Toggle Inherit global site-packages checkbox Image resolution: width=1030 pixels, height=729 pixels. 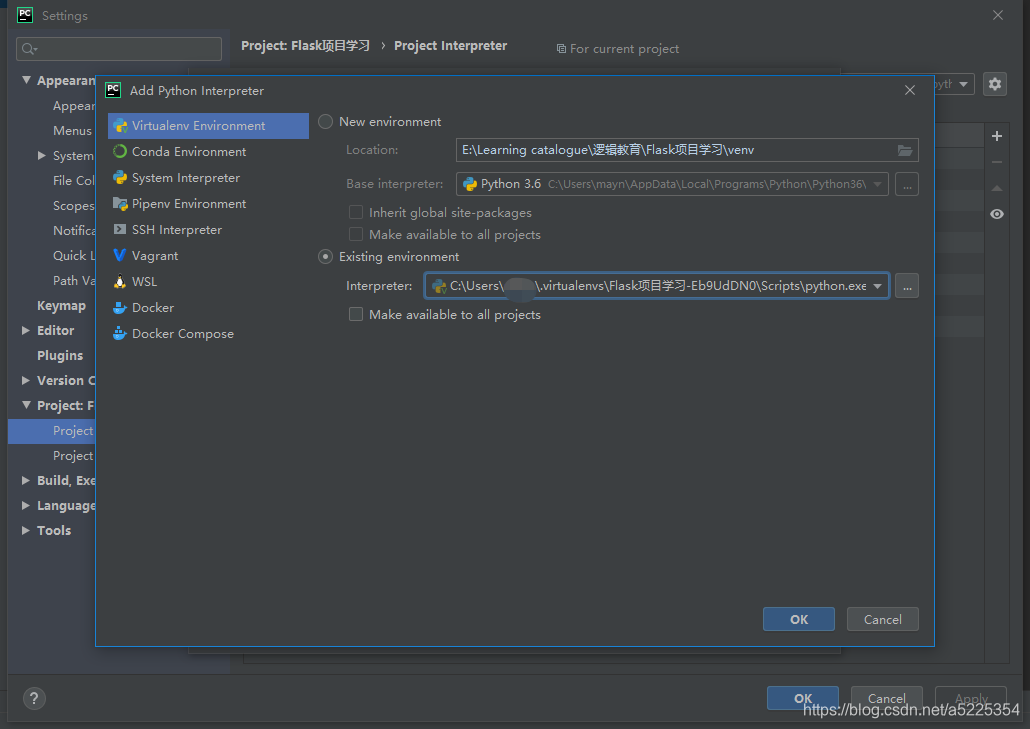[x=355, y=212]
